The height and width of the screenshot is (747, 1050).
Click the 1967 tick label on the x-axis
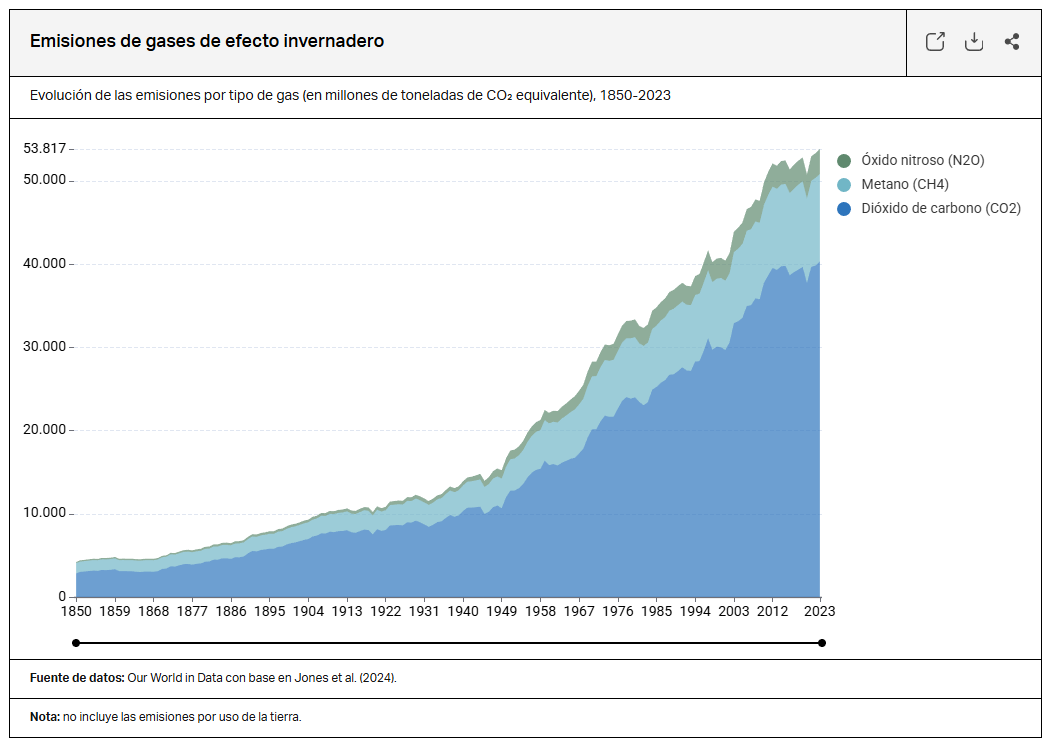tap(580, 611)
